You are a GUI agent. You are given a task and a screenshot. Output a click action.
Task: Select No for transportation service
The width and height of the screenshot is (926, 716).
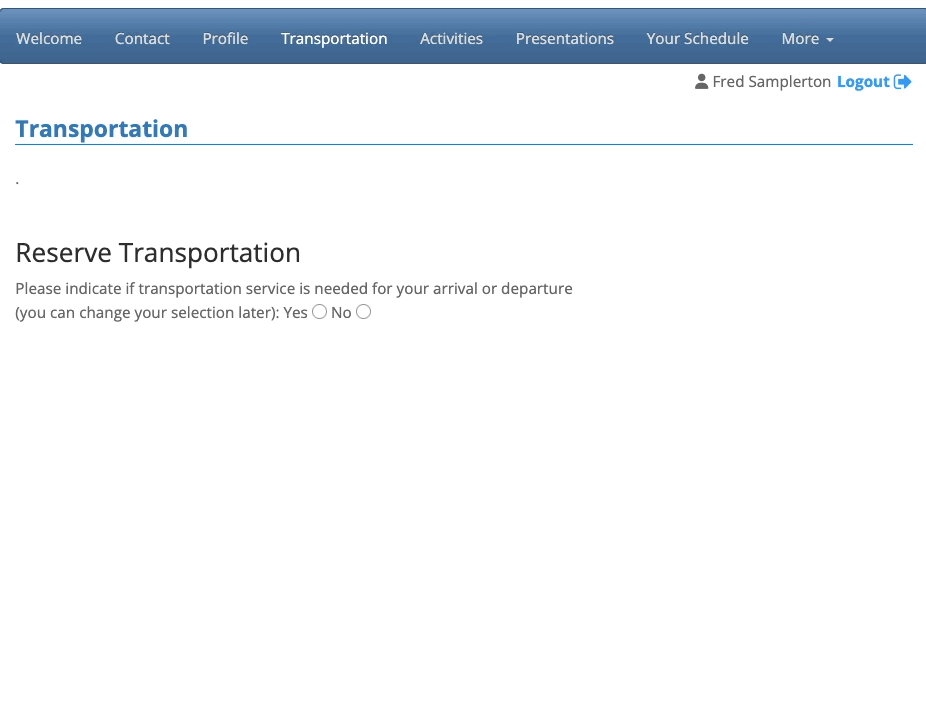tap(364, 311)
